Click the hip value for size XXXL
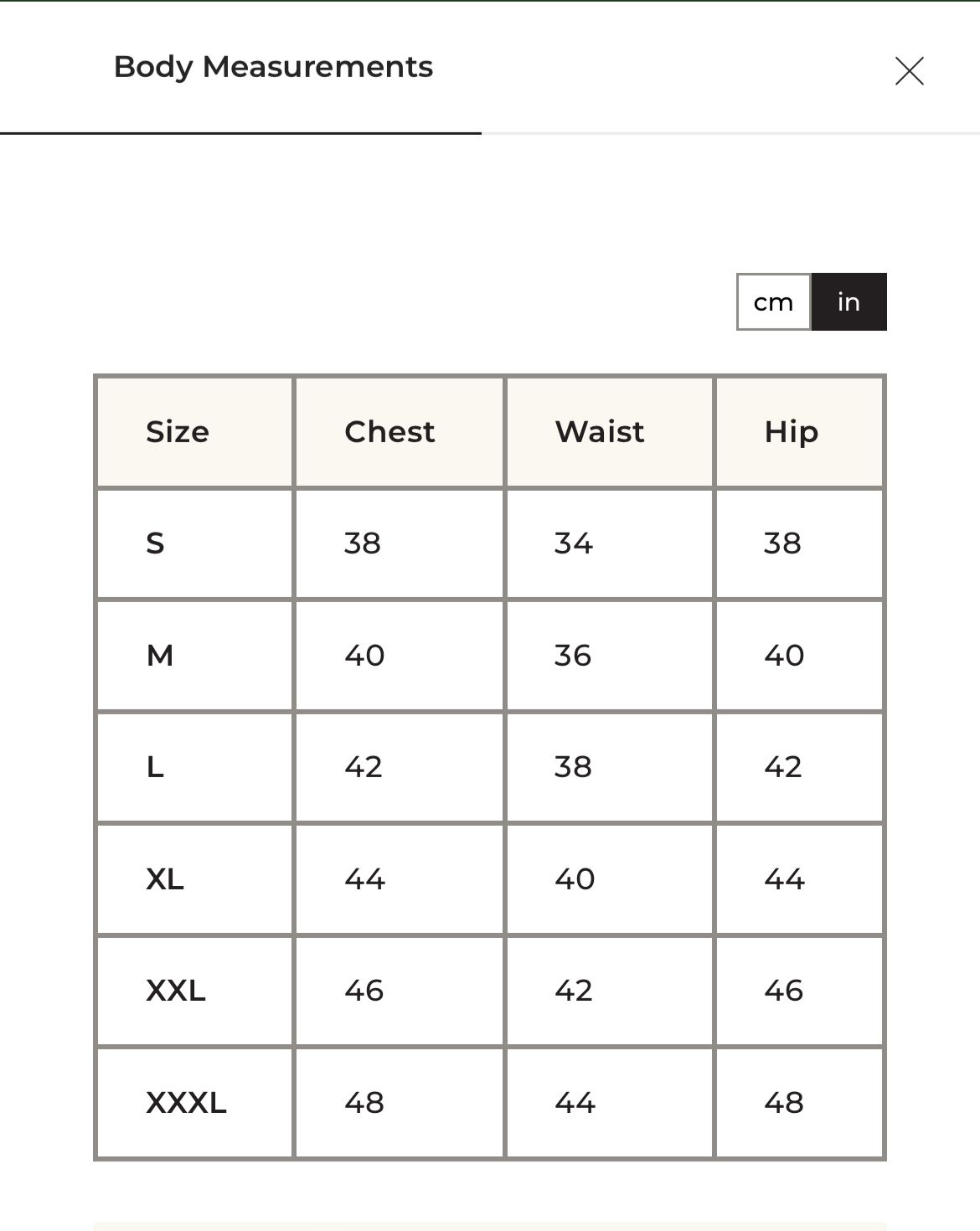Image resolution: width=980 pixels, height=1231 pixels. pyautogui.click(x=784, y=1103)
